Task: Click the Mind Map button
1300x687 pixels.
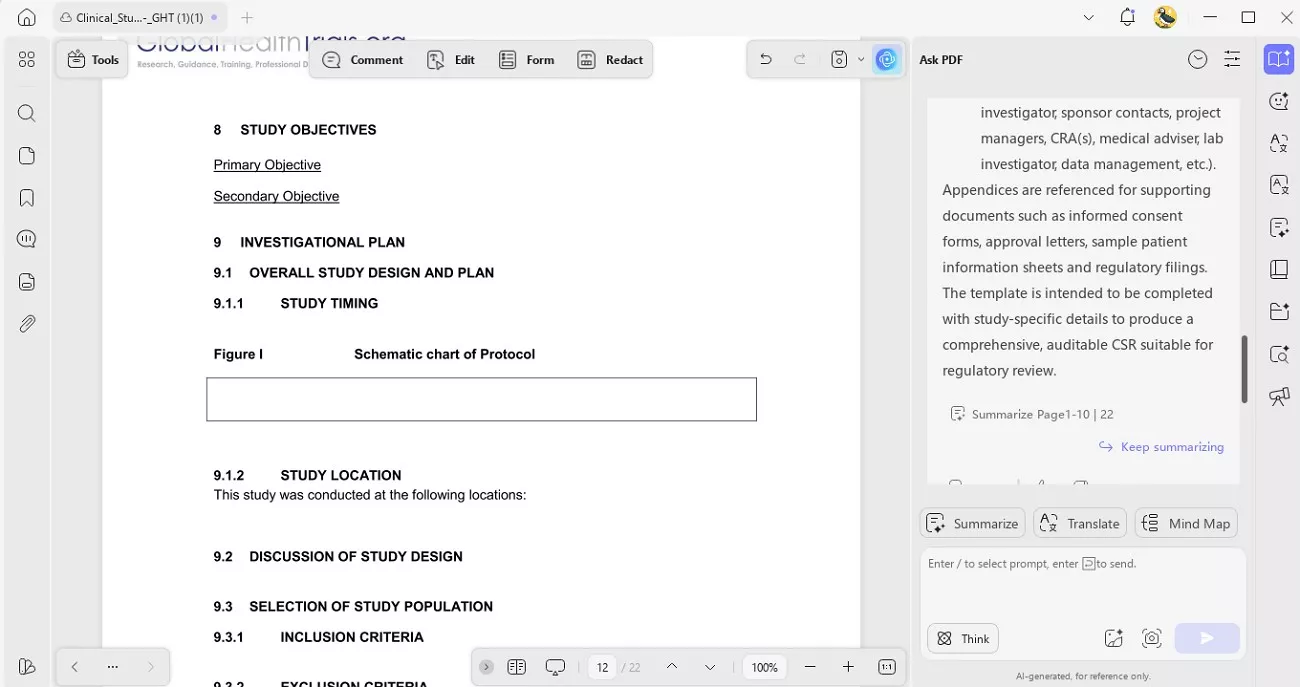Action: coord(1186,523)
